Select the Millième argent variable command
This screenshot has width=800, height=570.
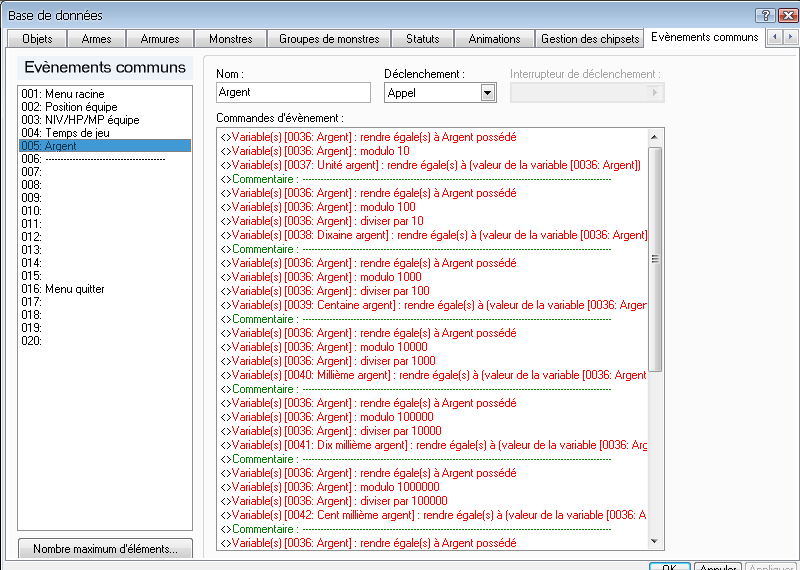[434, 375]
